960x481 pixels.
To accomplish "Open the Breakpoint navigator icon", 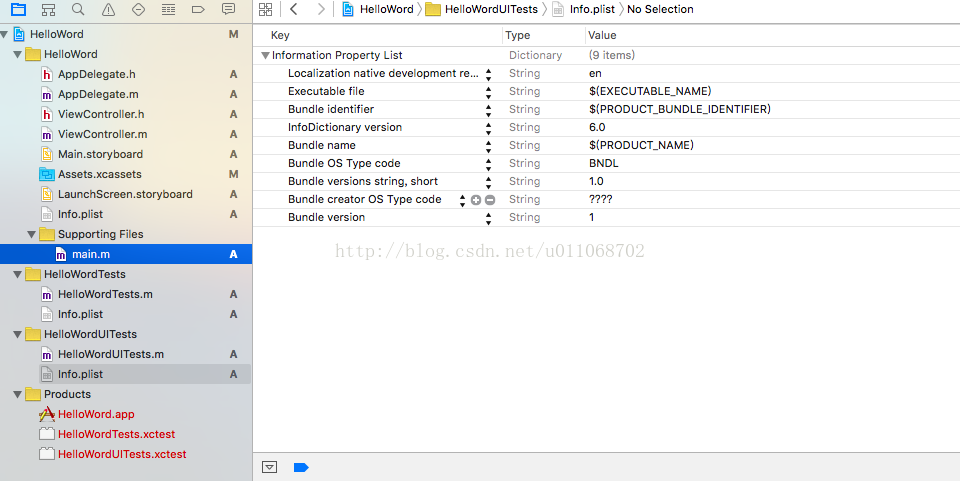I will (198, 9).
